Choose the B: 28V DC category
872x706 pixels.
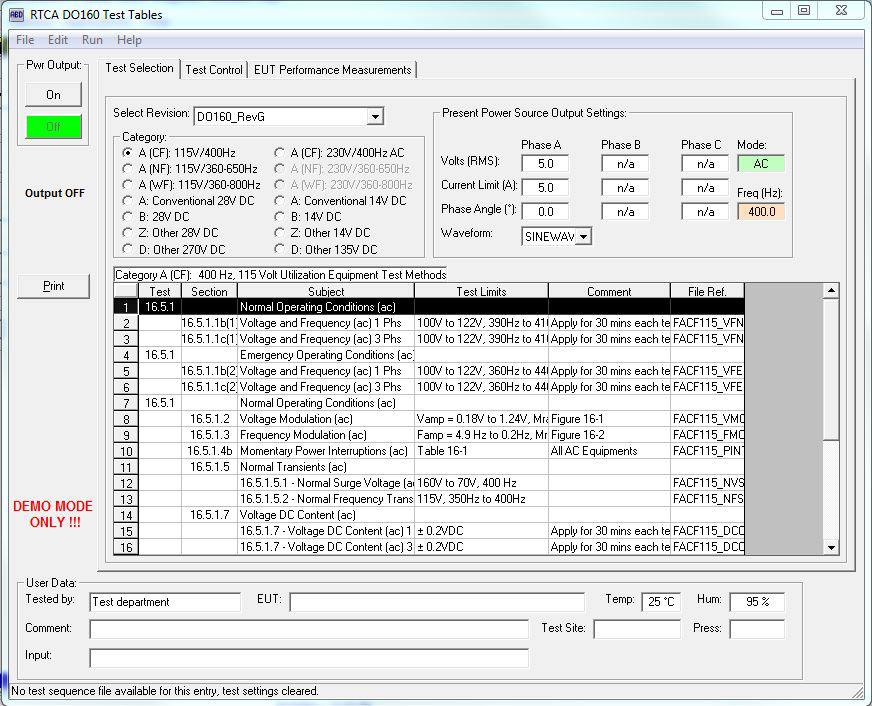[x=128, y=217]
